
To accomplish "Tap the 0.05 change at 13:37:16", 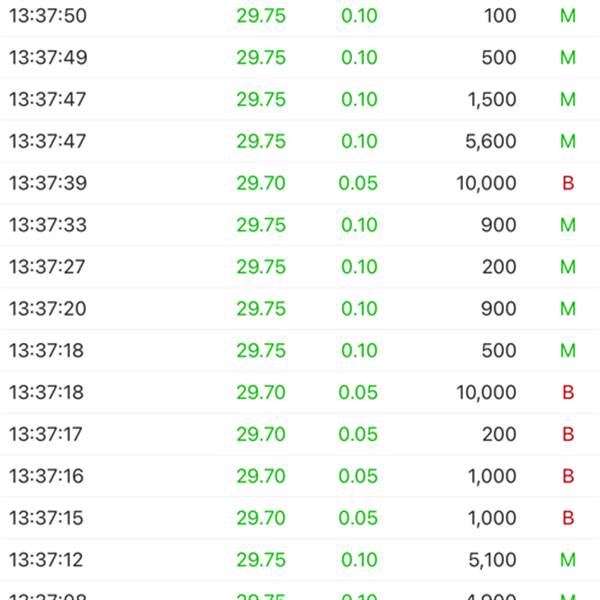I will click(x=358, y=476).
